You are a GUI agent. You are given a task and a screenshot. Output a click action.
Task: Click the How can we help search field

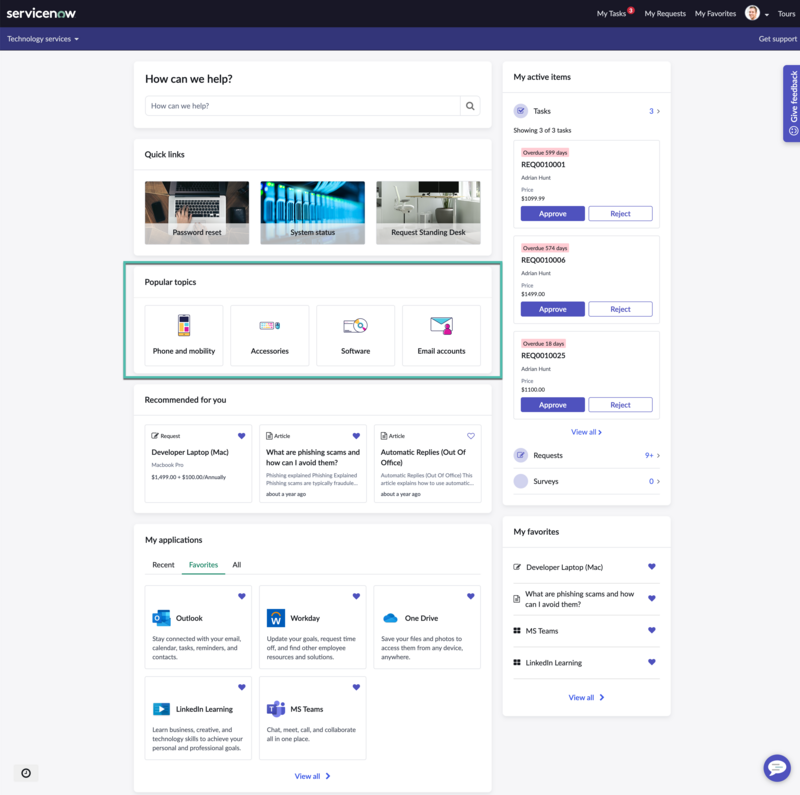tap(303, 106)
